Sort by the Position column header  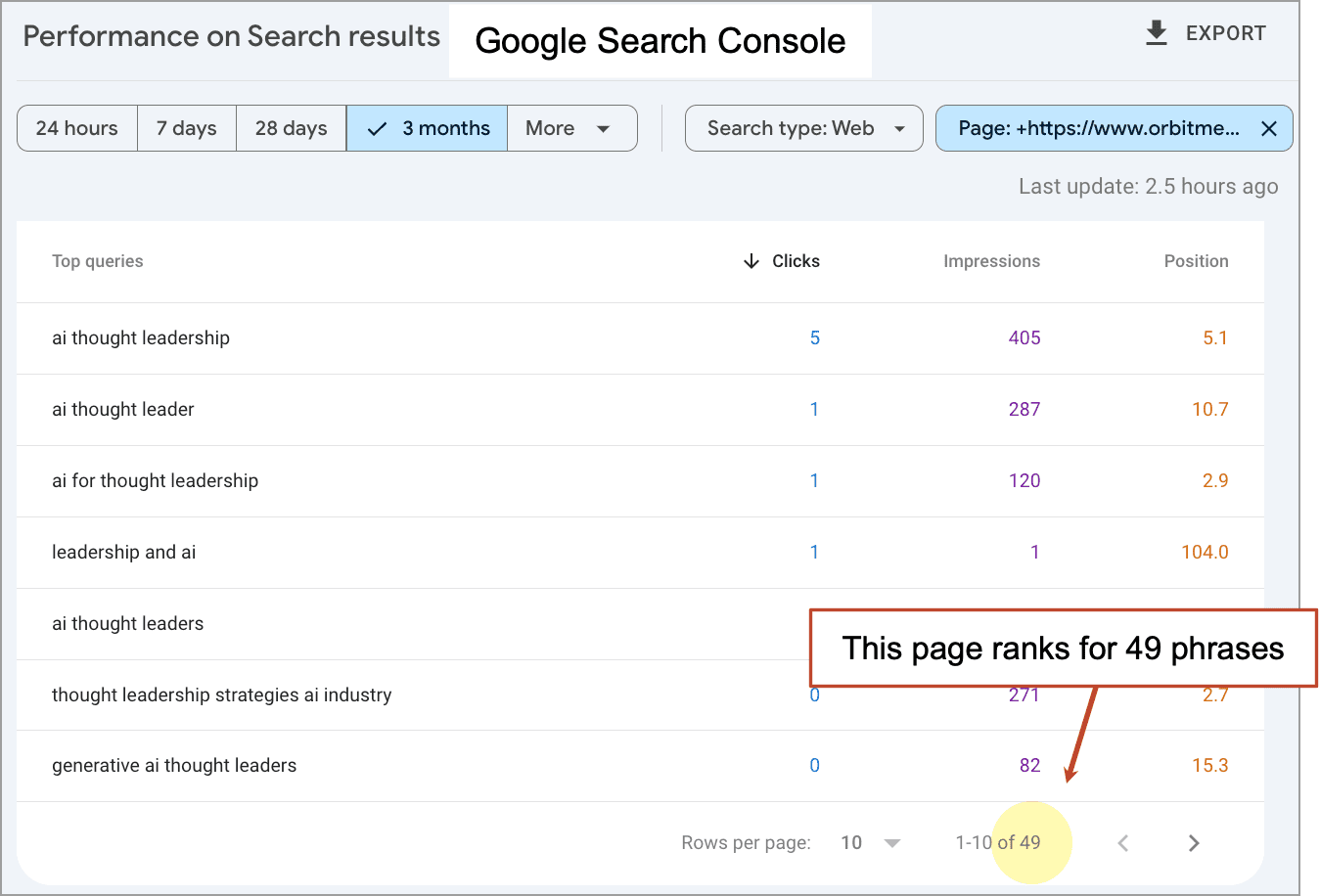tap(1196, 261)
